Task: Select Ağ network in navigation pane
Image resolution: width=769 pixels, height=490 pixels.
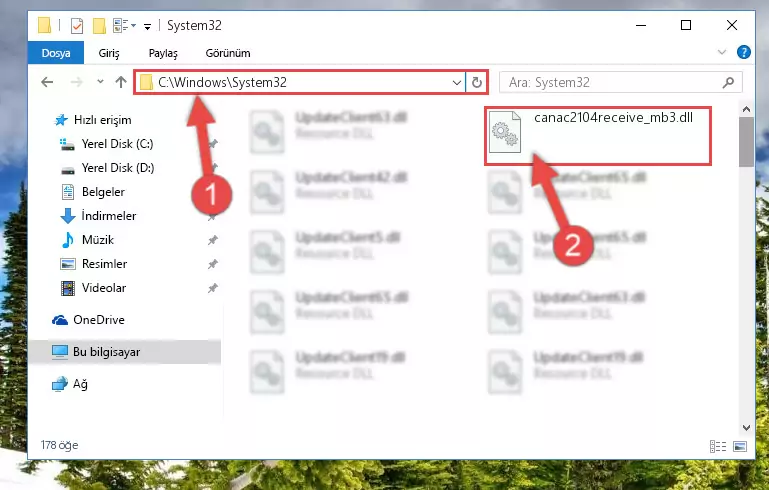Action: click(80, 384)
